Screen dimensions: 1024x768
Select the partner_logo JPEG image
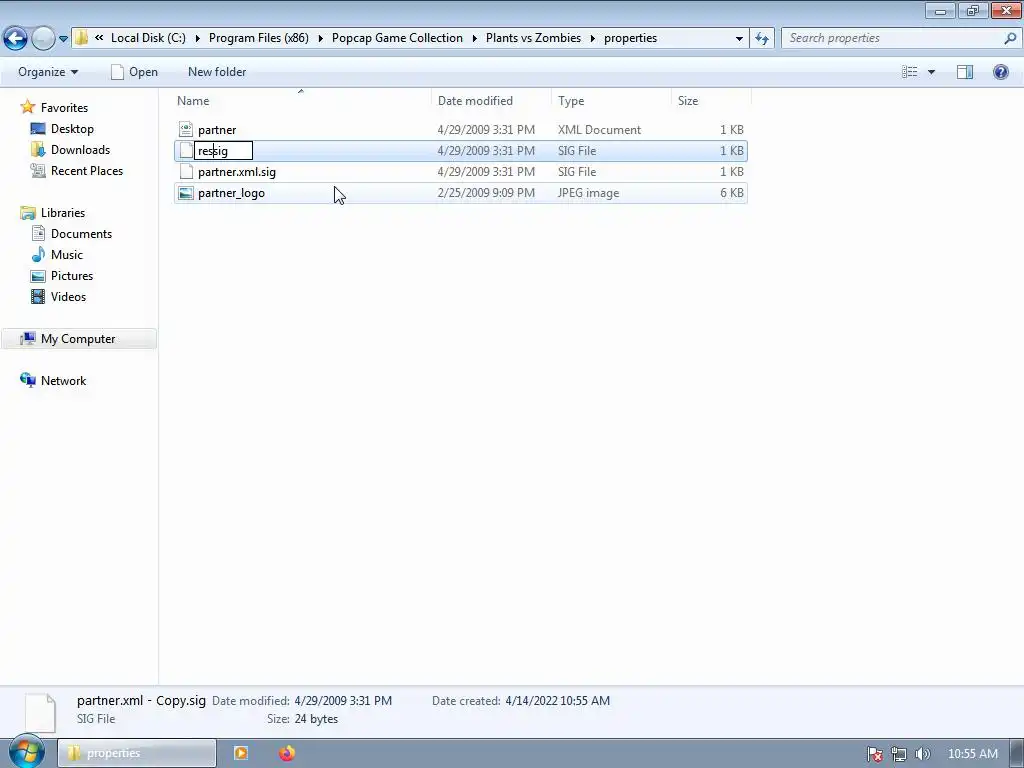click(460, 193)
